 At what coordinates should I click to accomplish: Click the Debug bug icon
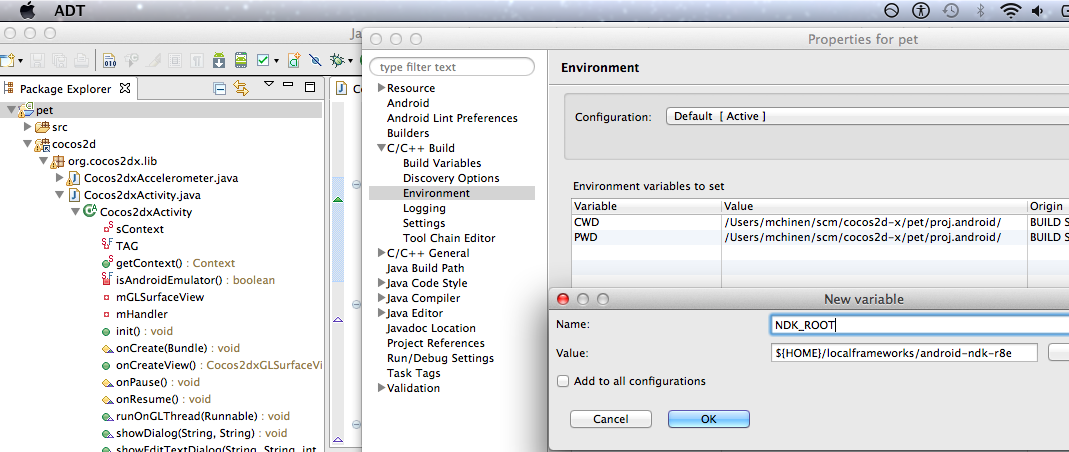point(337,60)
